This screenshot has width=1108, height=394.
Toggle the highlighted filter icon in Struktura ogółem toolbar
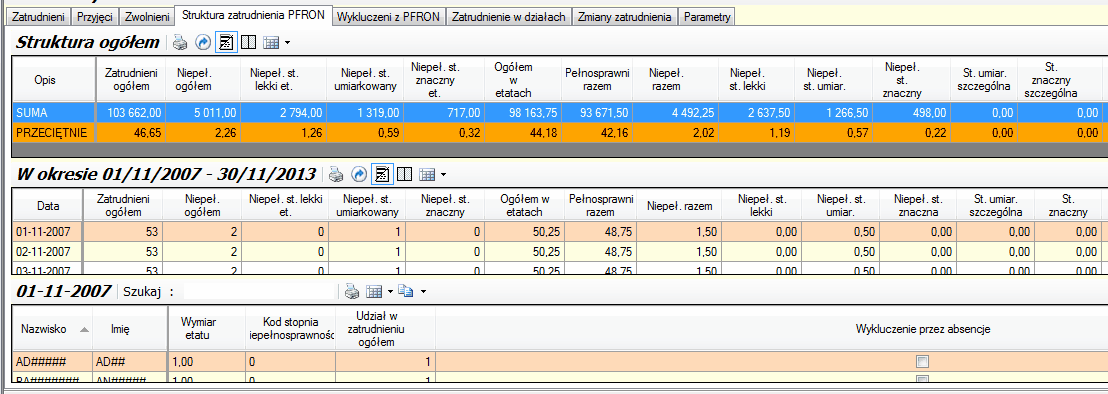[225, 43]
